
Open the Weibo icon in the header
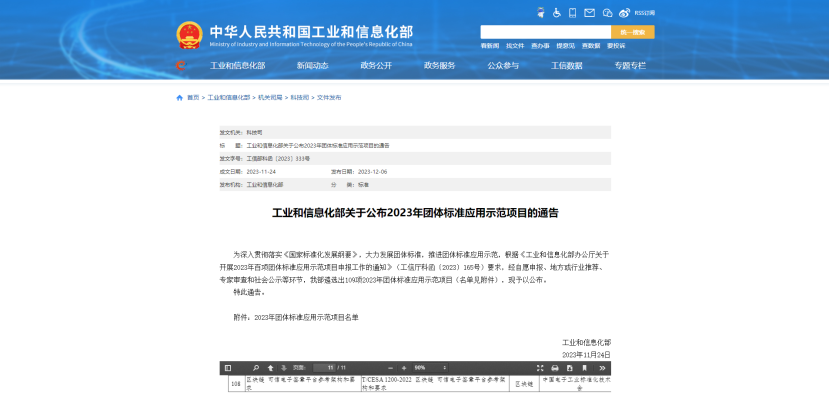pos(625,13)
